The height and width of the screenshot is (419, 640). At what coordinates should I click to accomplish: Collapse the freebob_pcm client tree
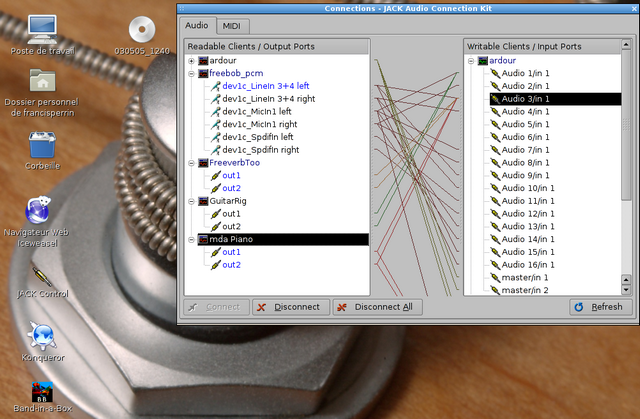191,74
